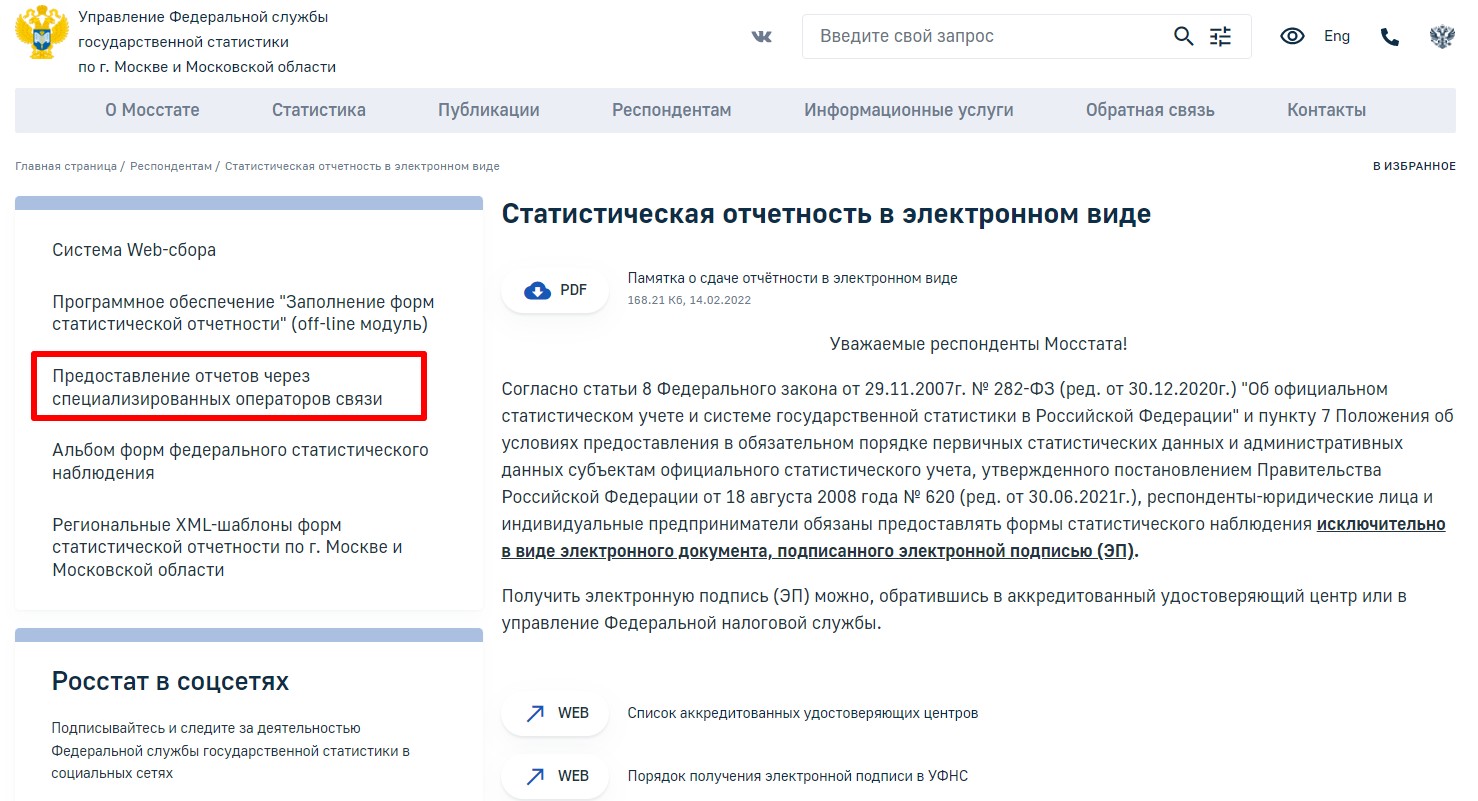Open advanced search filter sliders icon
Screen dimensions: 1478x801
click(1221, 37)
